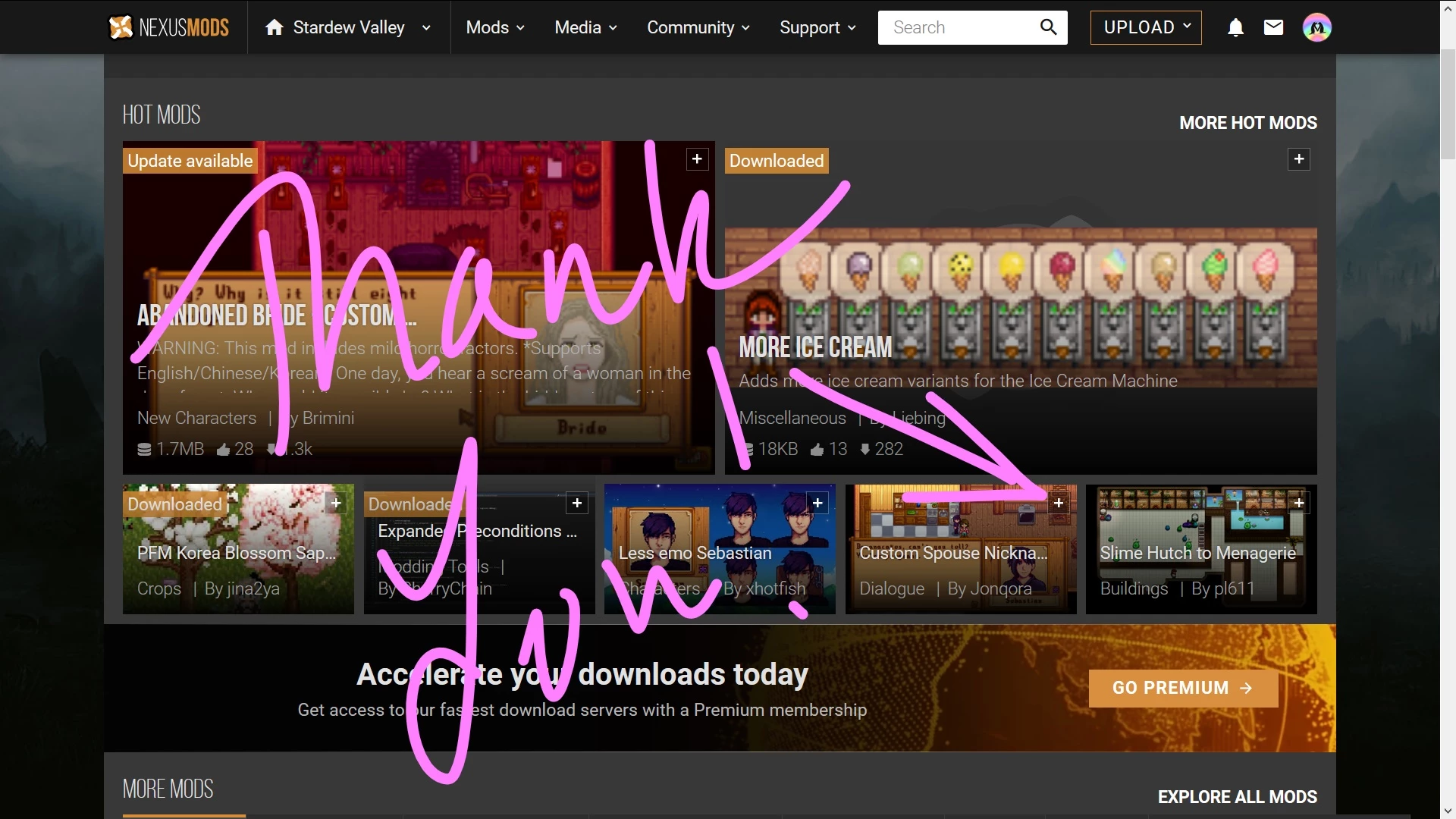The image size is (1456, 819).
Task: Click the downloads icon showing 282
Action: pos(864,450)
